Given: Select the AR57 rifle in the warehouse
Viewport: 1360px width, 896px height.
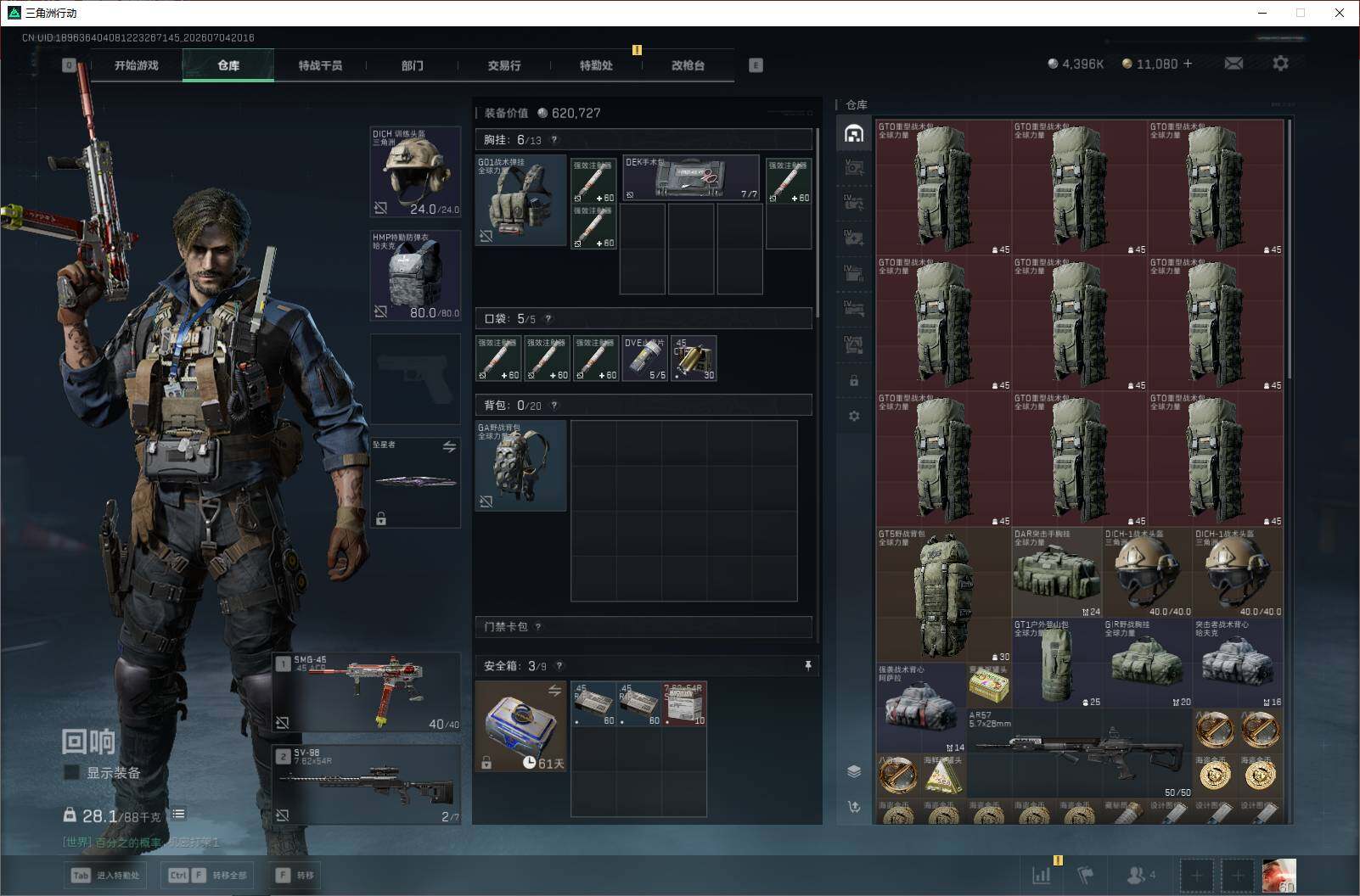Looking at the screenshot, I should [x=1079, y=753].
